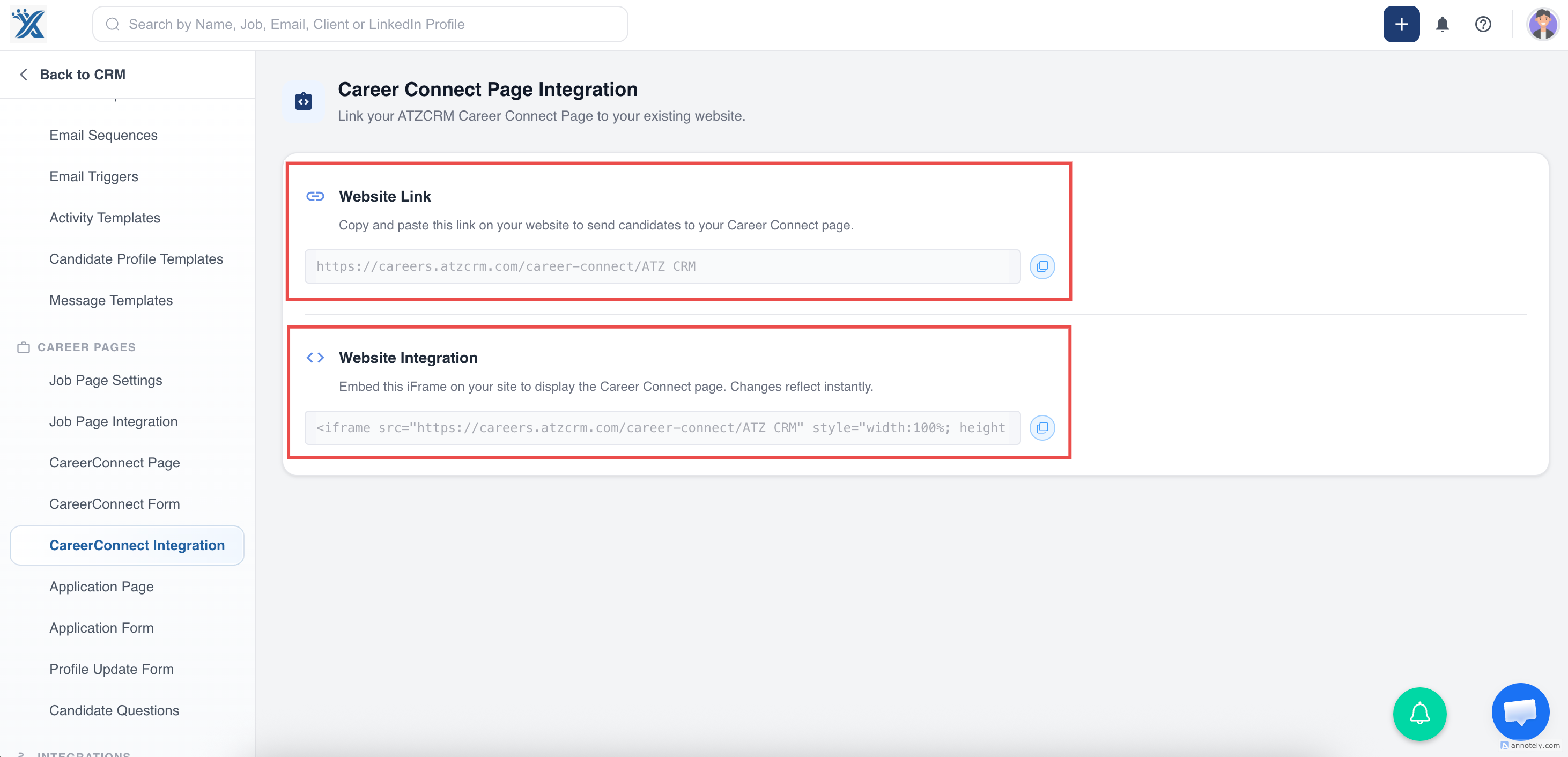Open Job Page Integration
Image resolution: width=1568 pixels, height=757 pixels.
pyautogui.click(x=113, y=422)
